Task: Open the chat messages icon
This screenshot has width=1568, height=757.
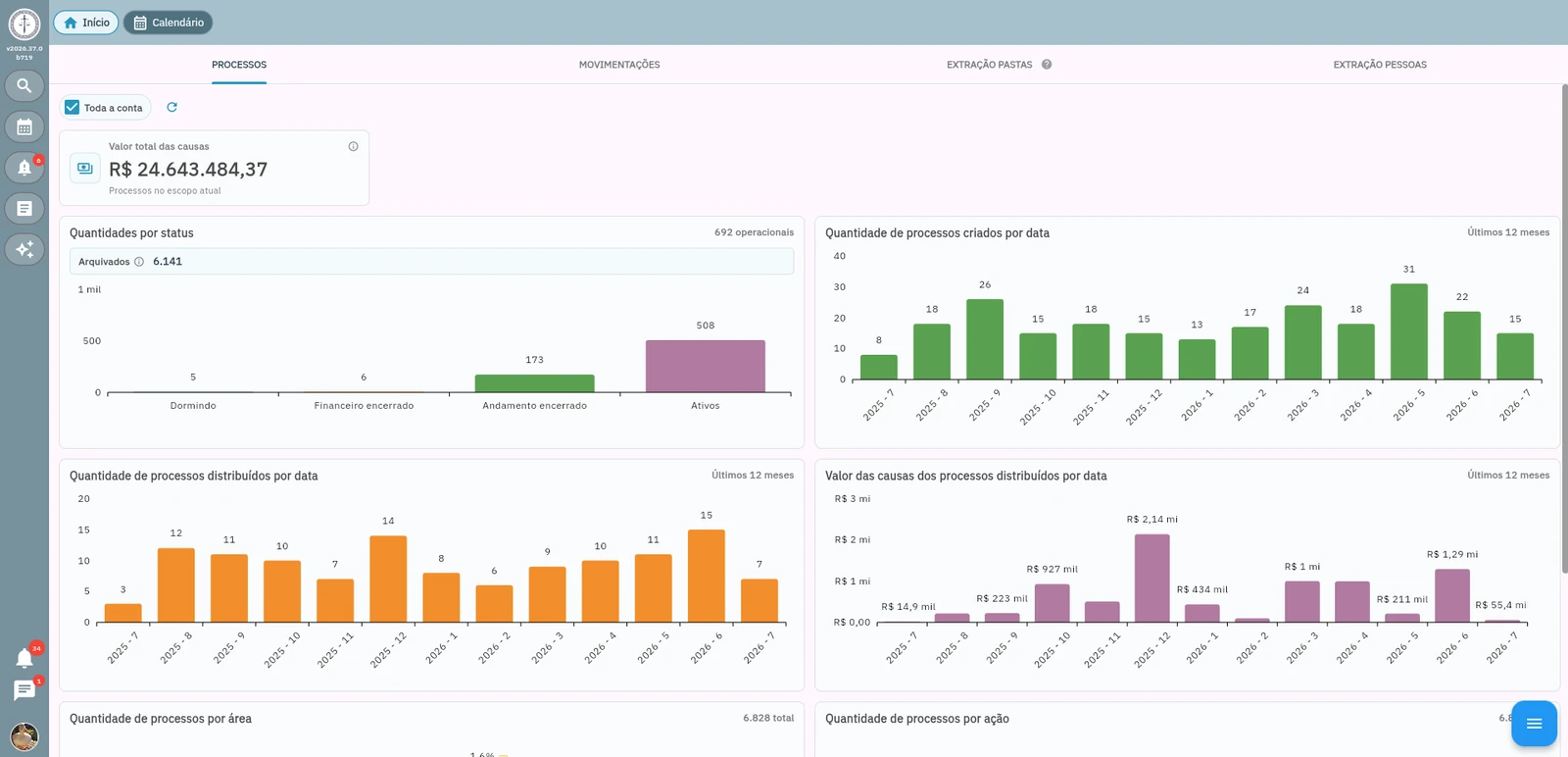Action: pos(24,690)
